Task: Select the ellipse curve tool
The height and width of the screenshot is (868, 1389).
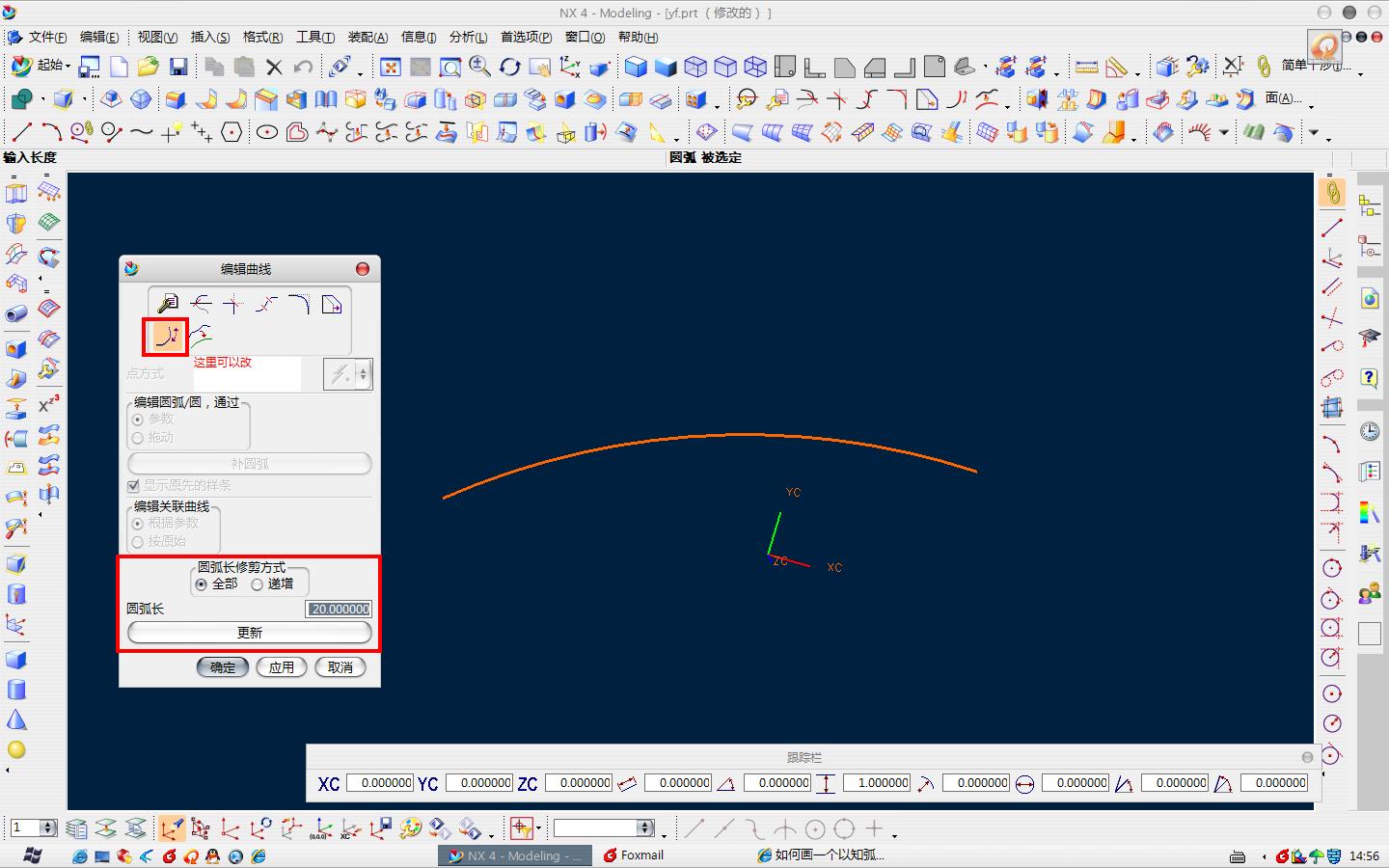Action: [x=267, y=132]
